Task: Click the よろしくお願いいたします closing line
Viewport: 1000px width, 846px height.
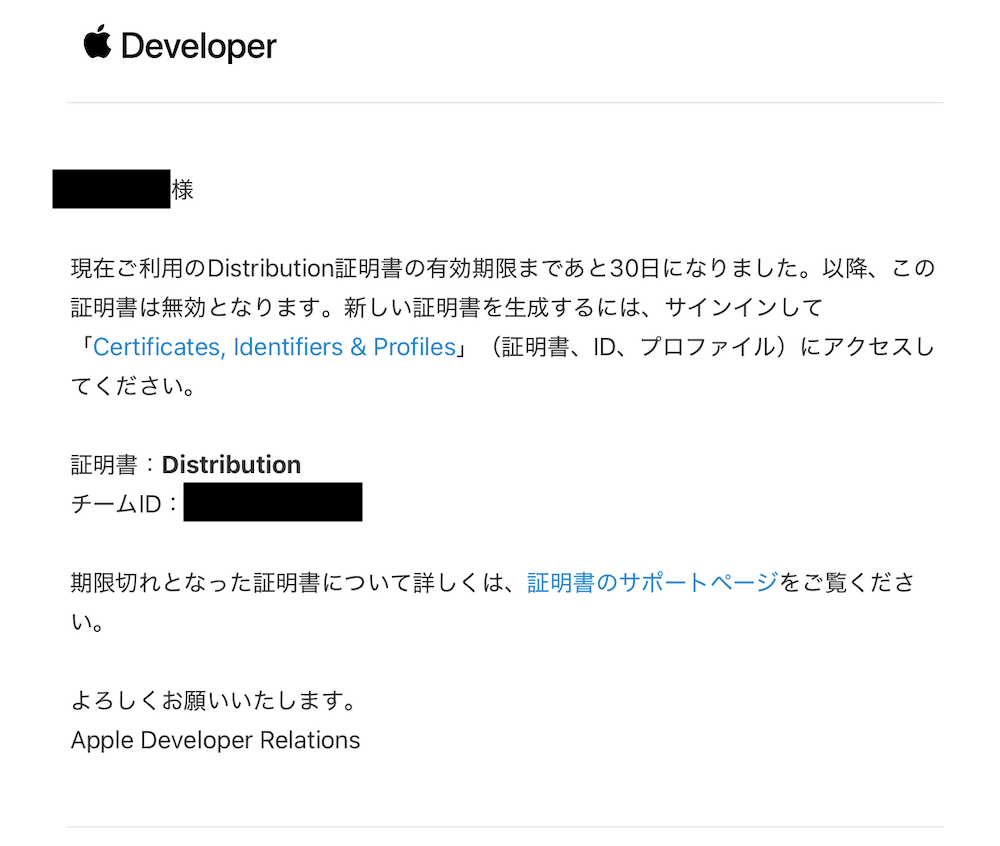Action: tap(214, 701)
